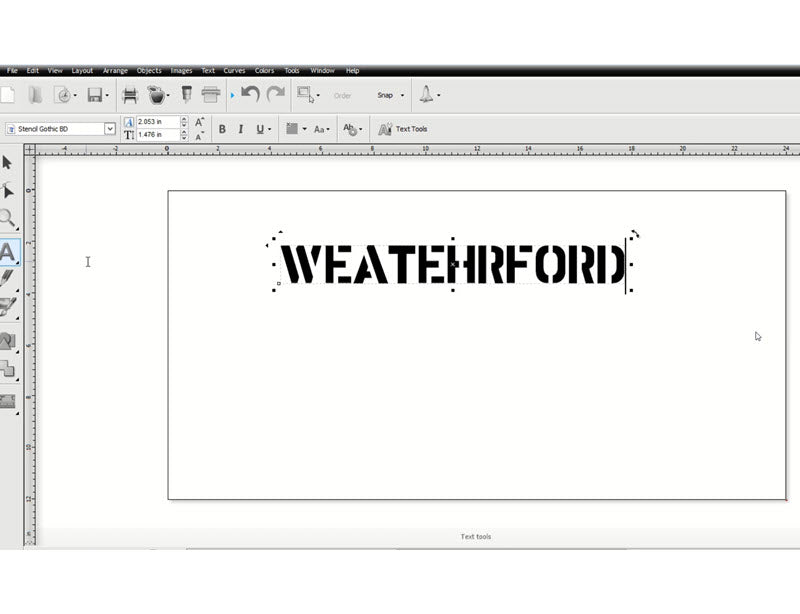The image size is (800, 614).
Task: Select the Node edit tool
Action: [x=8, y=190]
